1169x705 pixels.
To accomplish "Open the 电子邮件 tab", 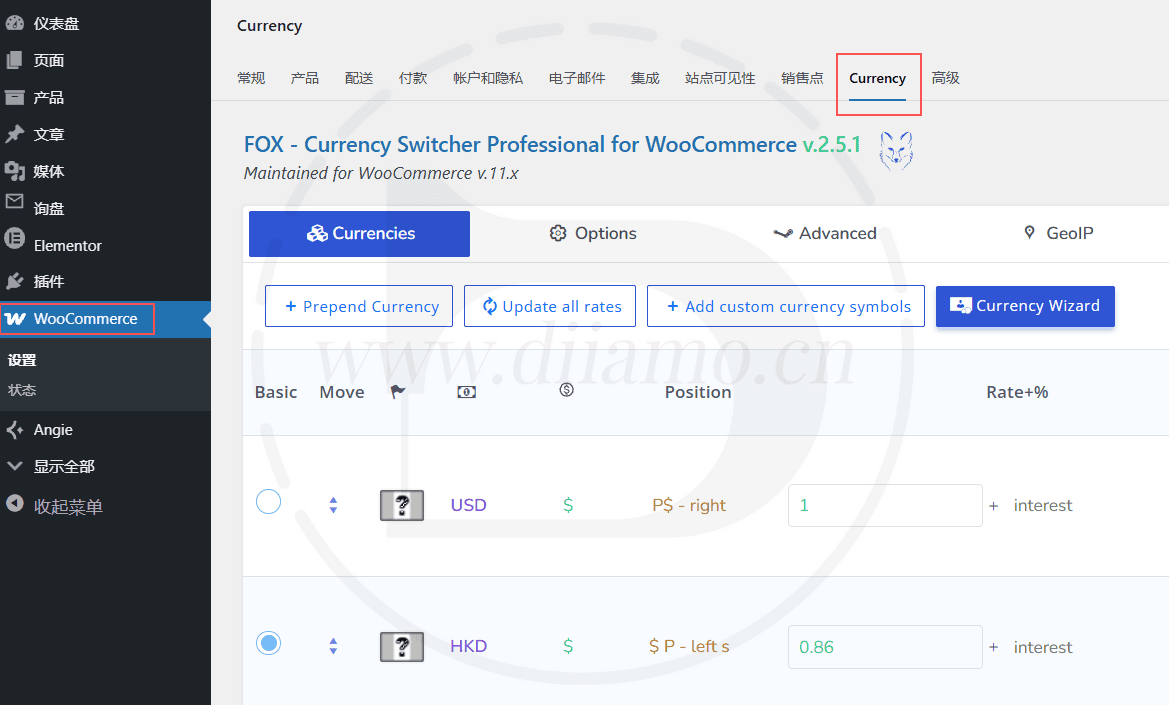I will [577, 78].
